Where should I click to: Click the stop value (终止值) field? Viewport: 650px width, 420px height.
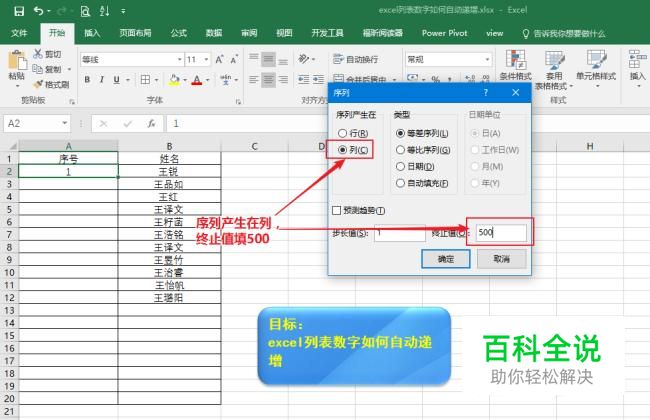coord(501,232)
